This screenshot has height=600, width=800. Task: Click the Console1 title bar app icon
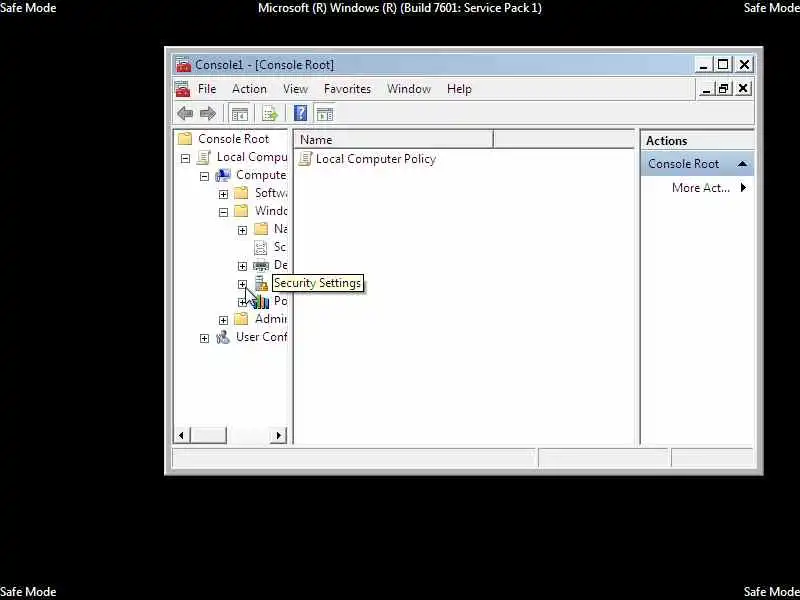[x=183, y=65]
